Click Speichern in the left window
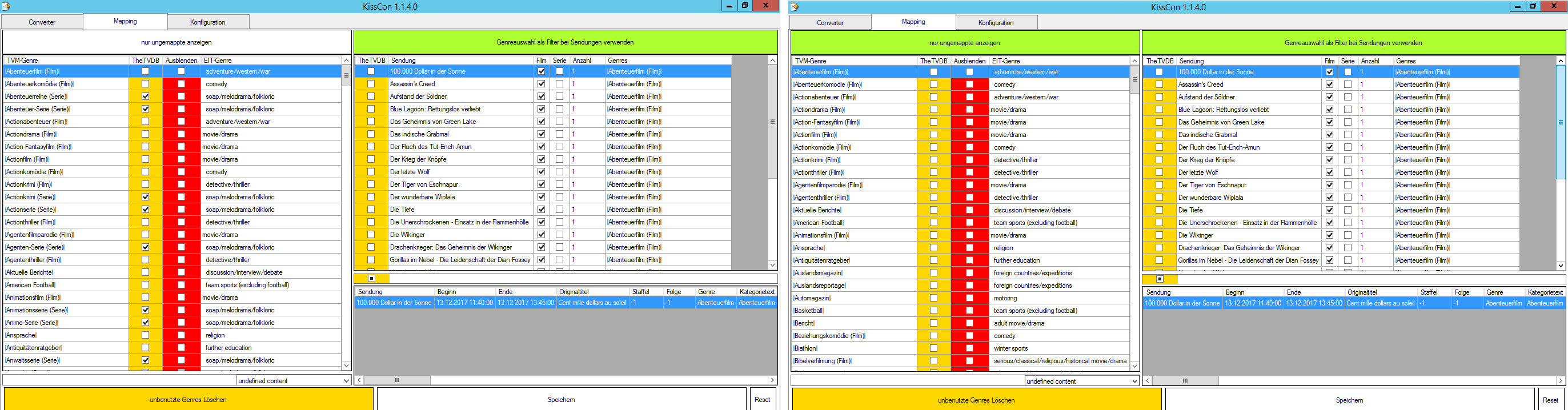 point(561,400)
